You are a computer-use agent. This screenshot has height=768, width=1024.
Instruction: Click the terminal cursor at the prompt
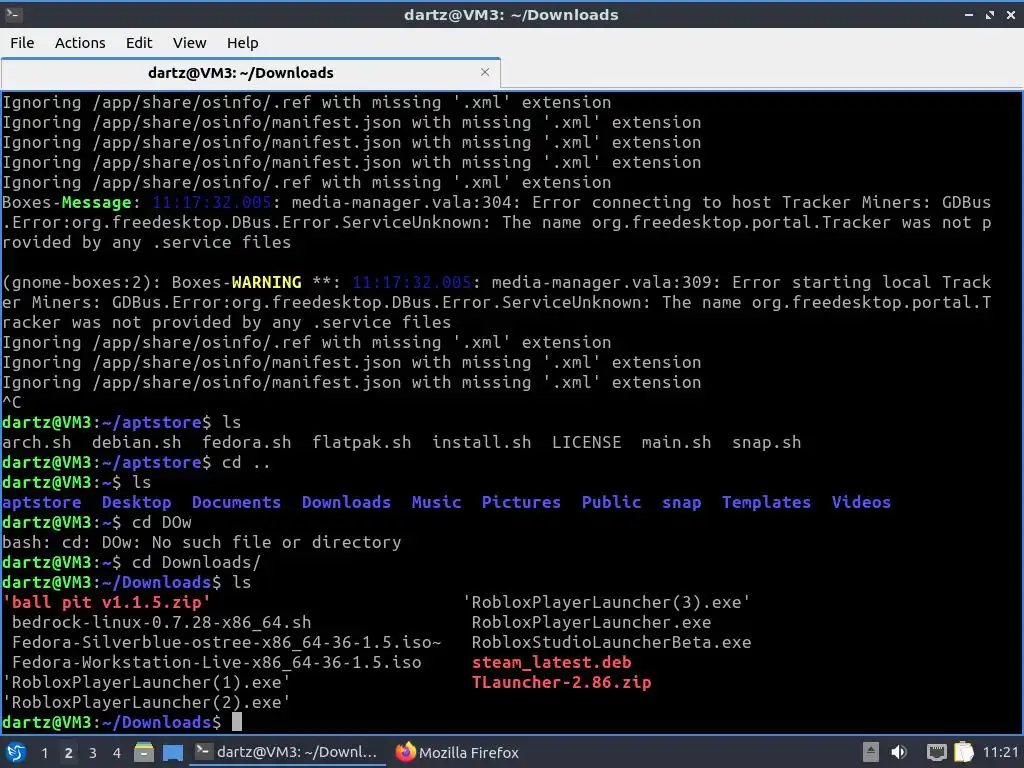click(x=237, y=722)
